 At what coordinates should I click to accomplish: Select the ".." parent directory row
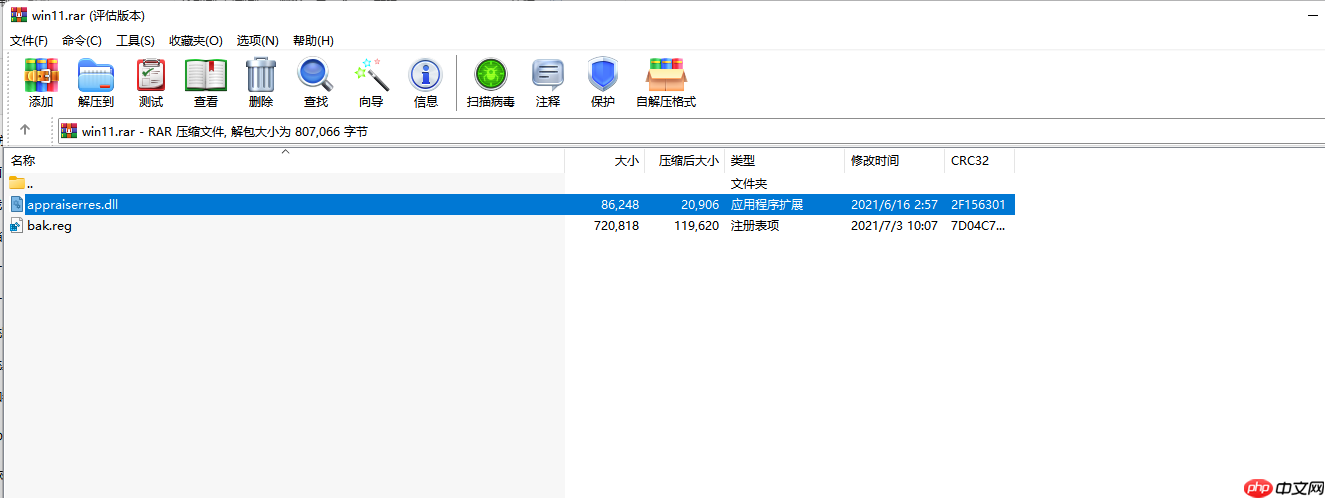click(x=512, y=183)
